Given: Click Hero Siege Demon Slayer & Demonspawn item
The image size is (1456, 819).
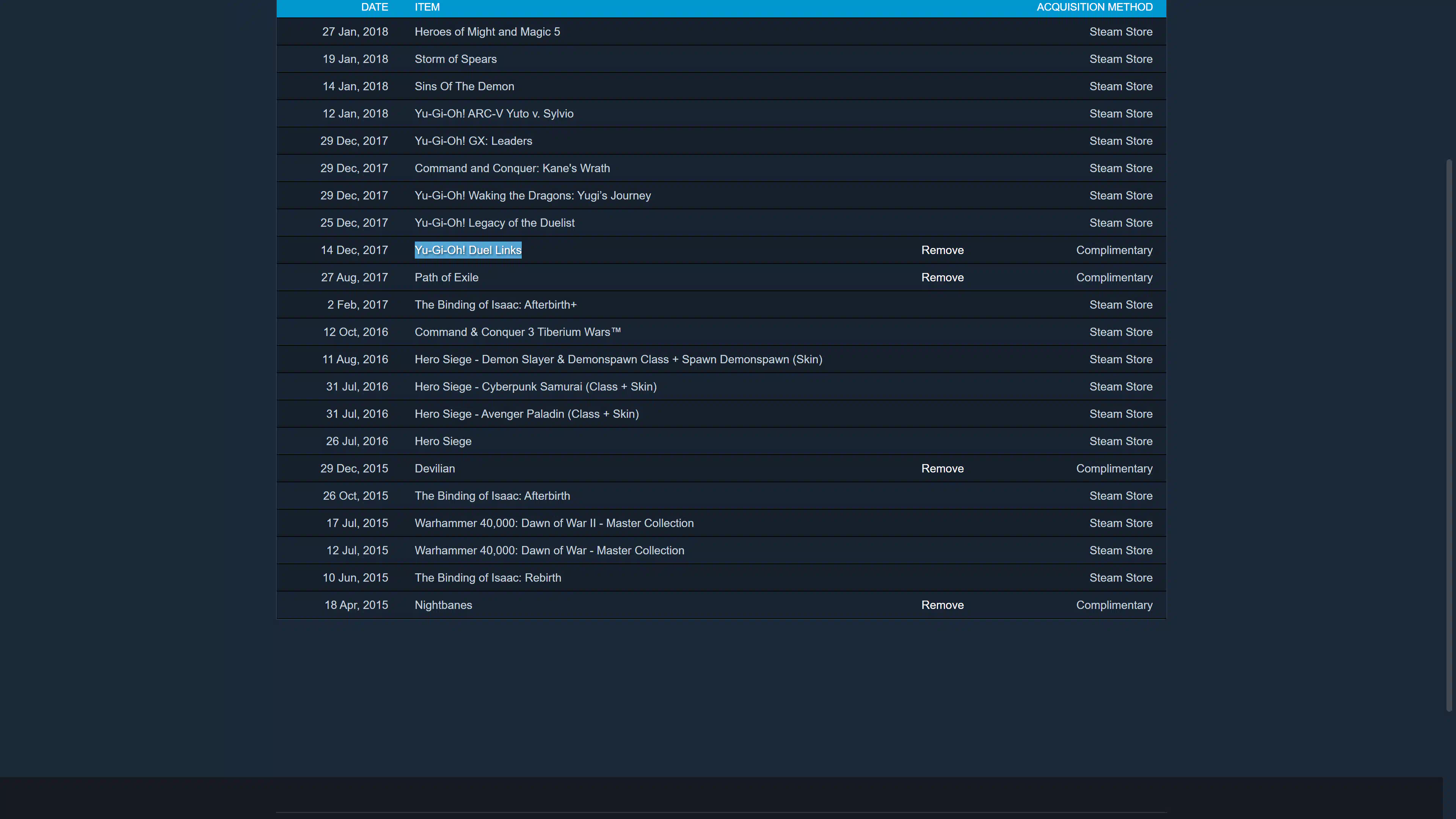Looking at the screenshot, I should pos(618,359).
